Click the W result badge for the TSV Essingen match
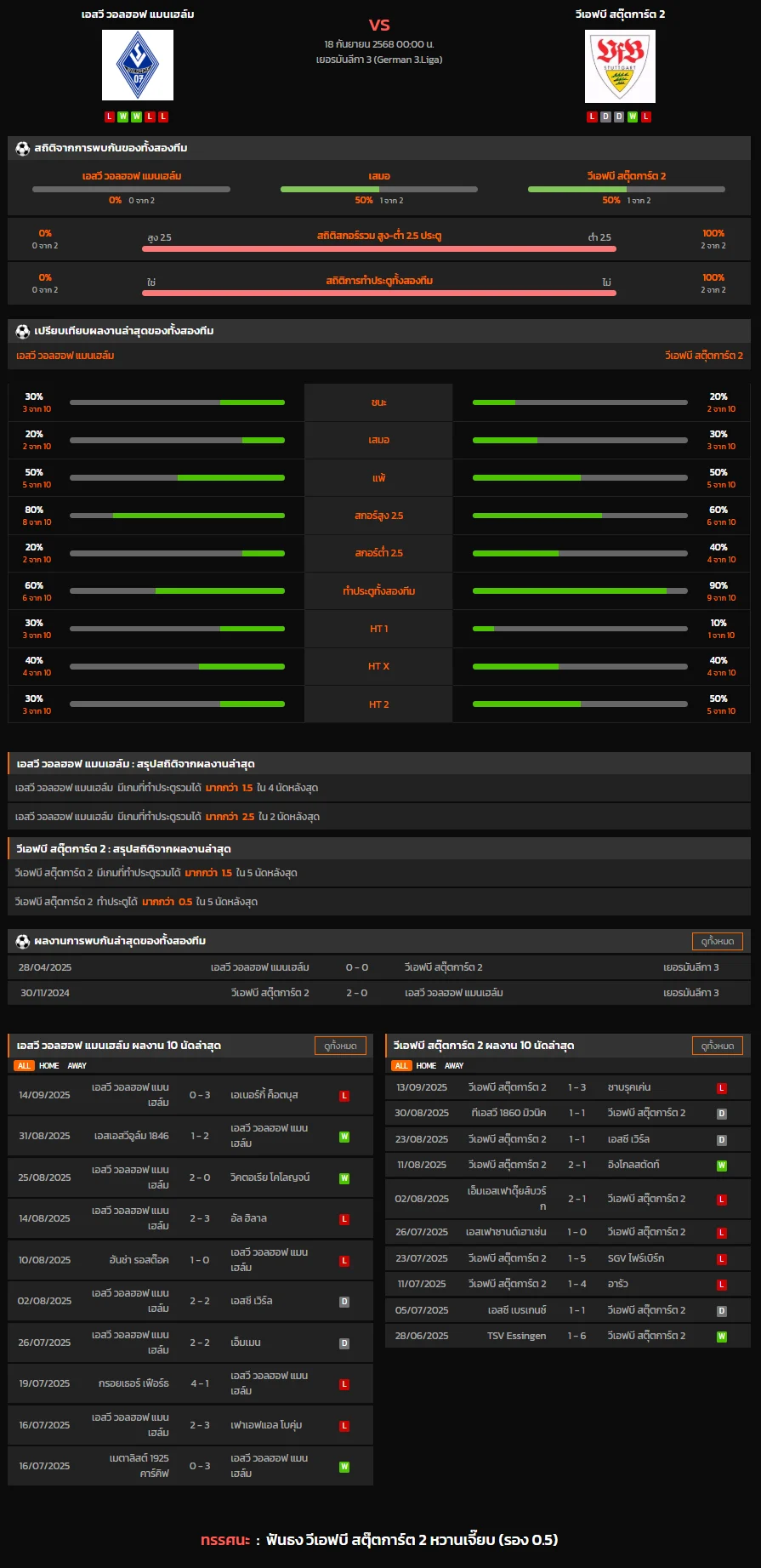 pyautogui.click(x=722, y=1337)
